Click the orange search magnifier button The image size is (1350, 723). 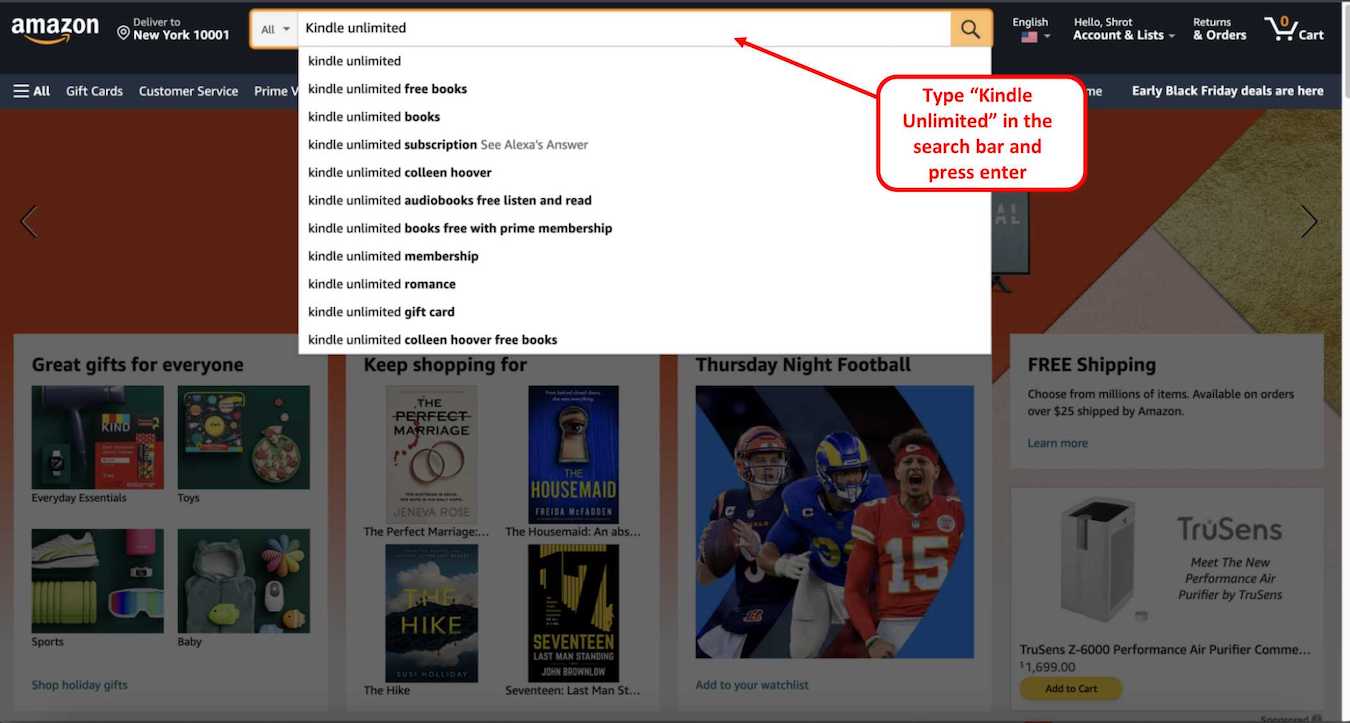pos(970,29)
